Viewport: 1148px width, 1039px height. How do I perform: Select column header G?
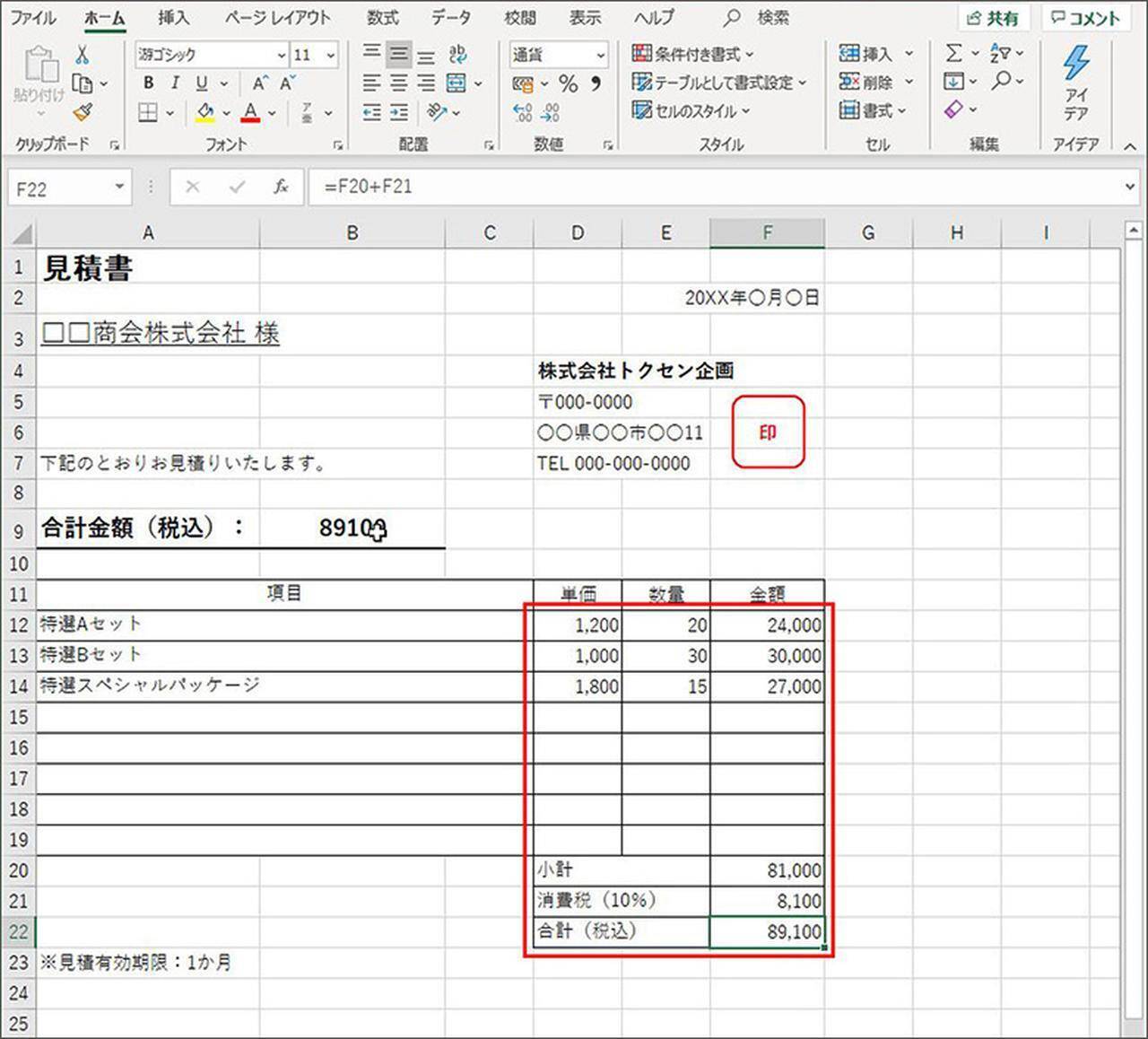(868, 233)
